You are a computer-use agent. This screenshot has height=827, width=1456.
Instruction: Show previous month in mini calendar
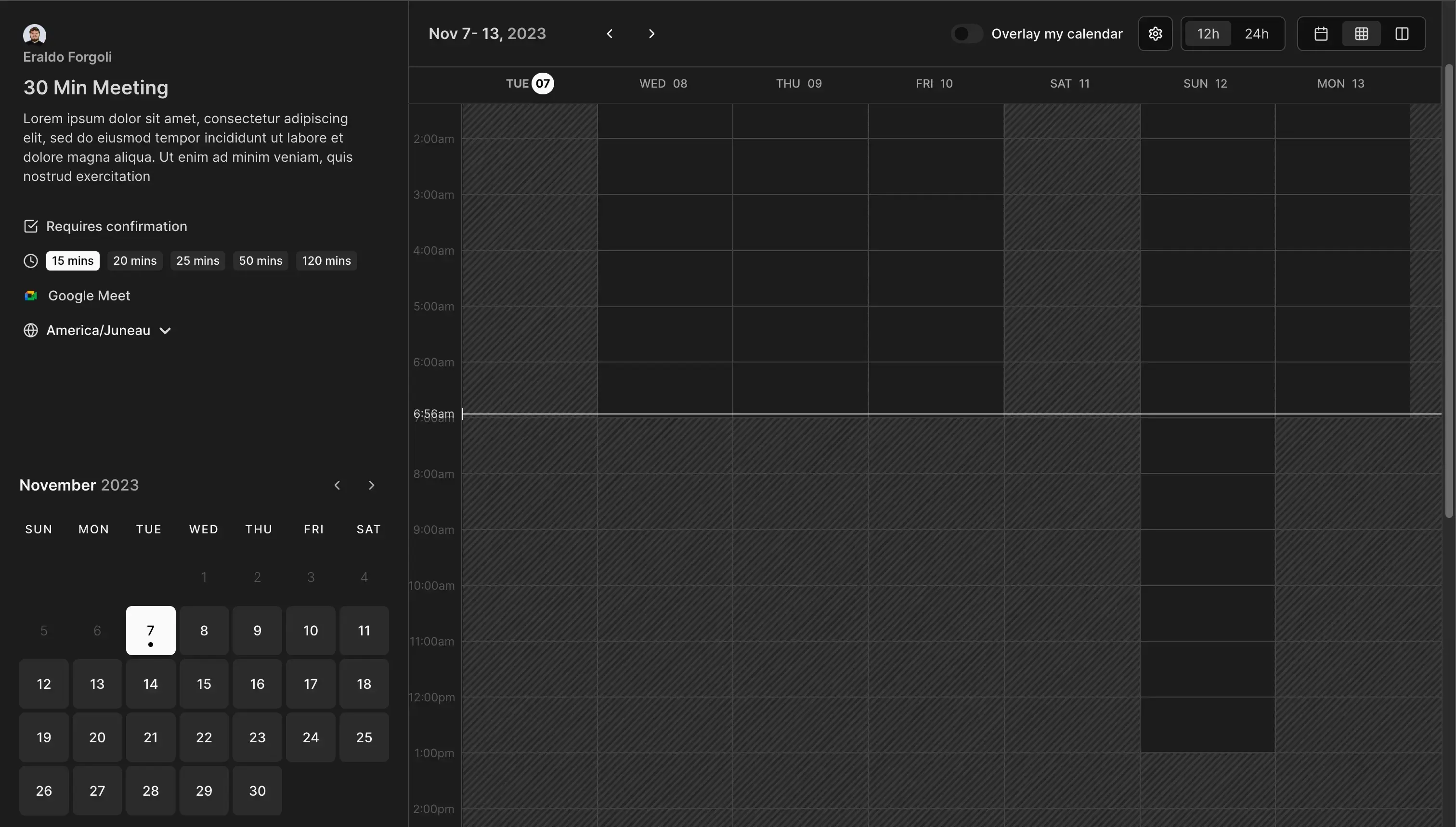click(x=338, y=485)
